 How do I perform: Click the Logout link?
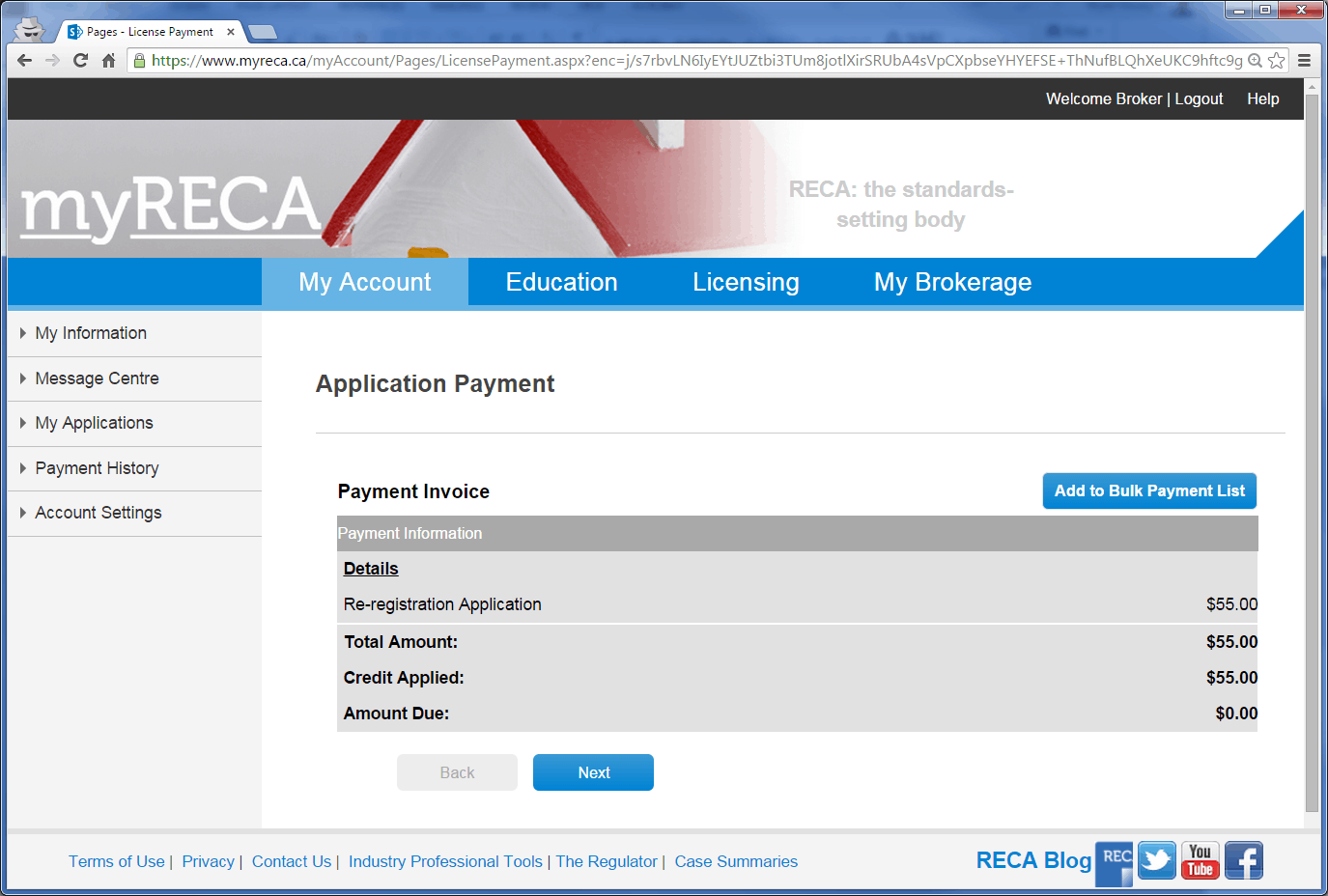click(1199, 98)
